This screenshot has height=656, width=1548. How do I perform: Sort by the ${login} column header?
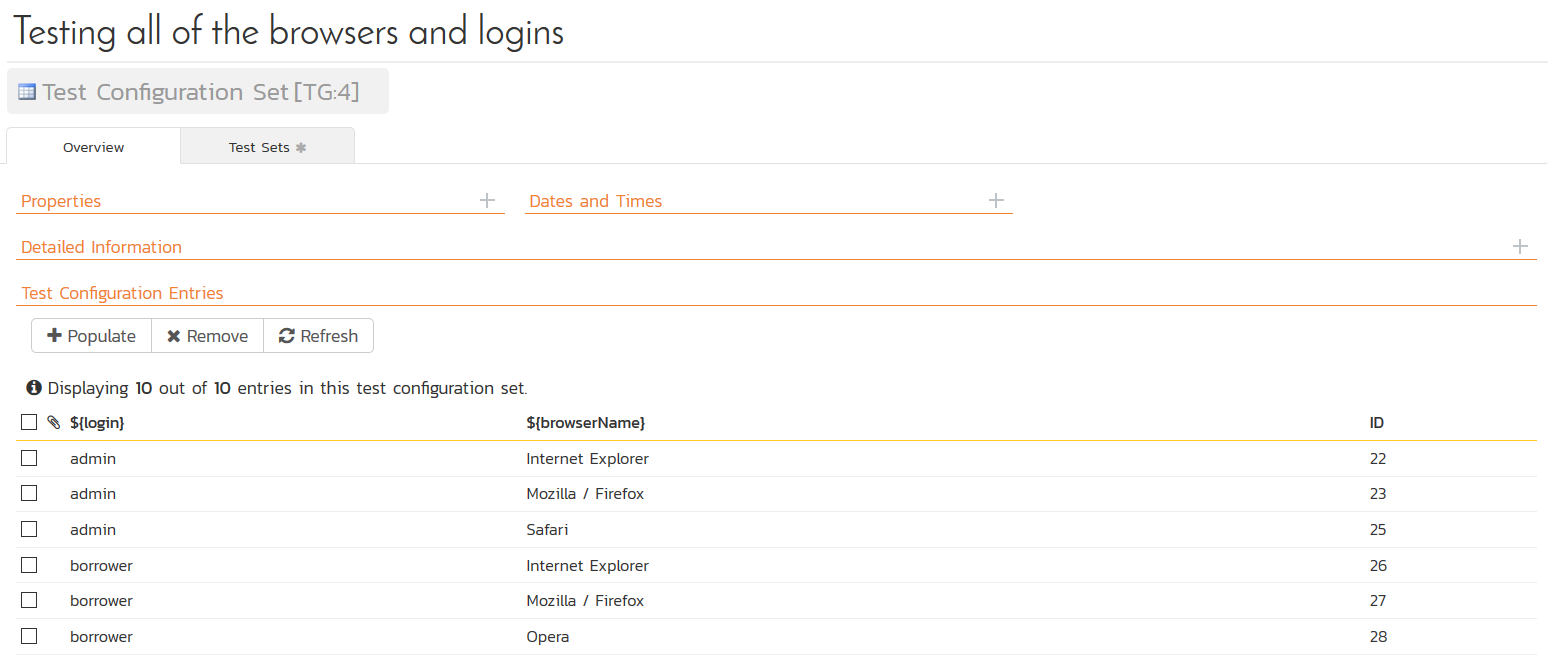[x=97, y=423]
